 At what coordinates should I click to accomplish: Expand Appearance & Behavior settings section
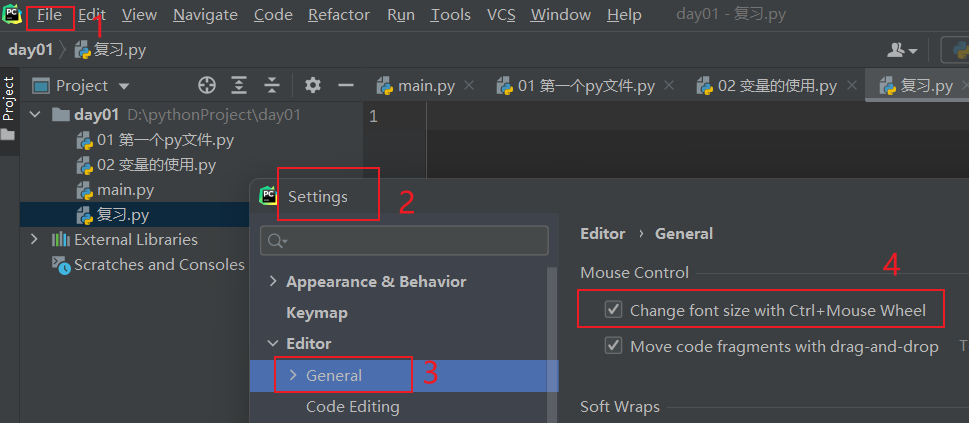273,282
